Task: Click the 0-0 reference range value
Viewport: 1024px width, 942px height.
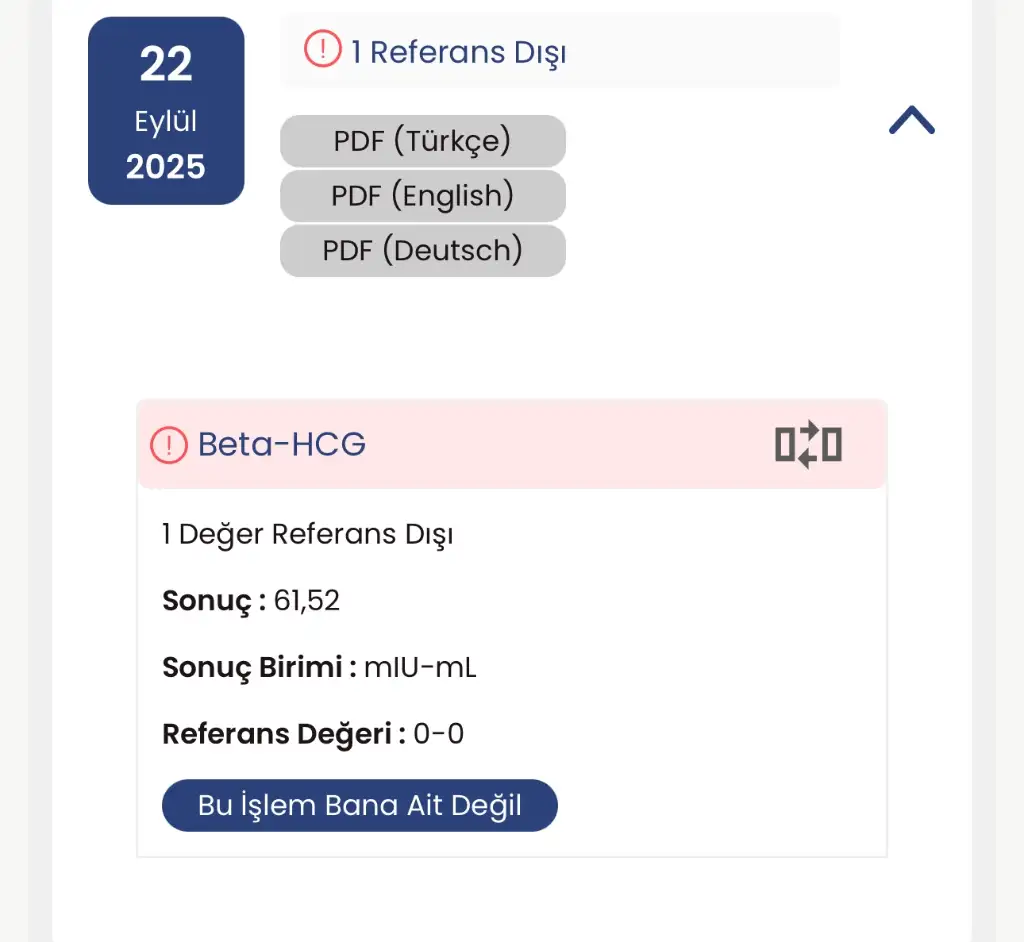Action: (439, 735)
